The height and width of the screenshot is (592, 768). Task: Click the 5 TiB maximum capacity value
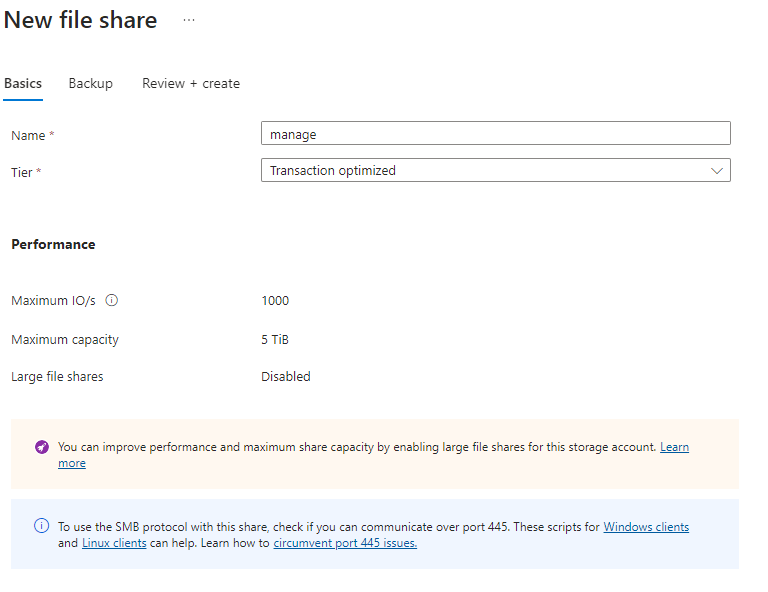pos(276,339)
